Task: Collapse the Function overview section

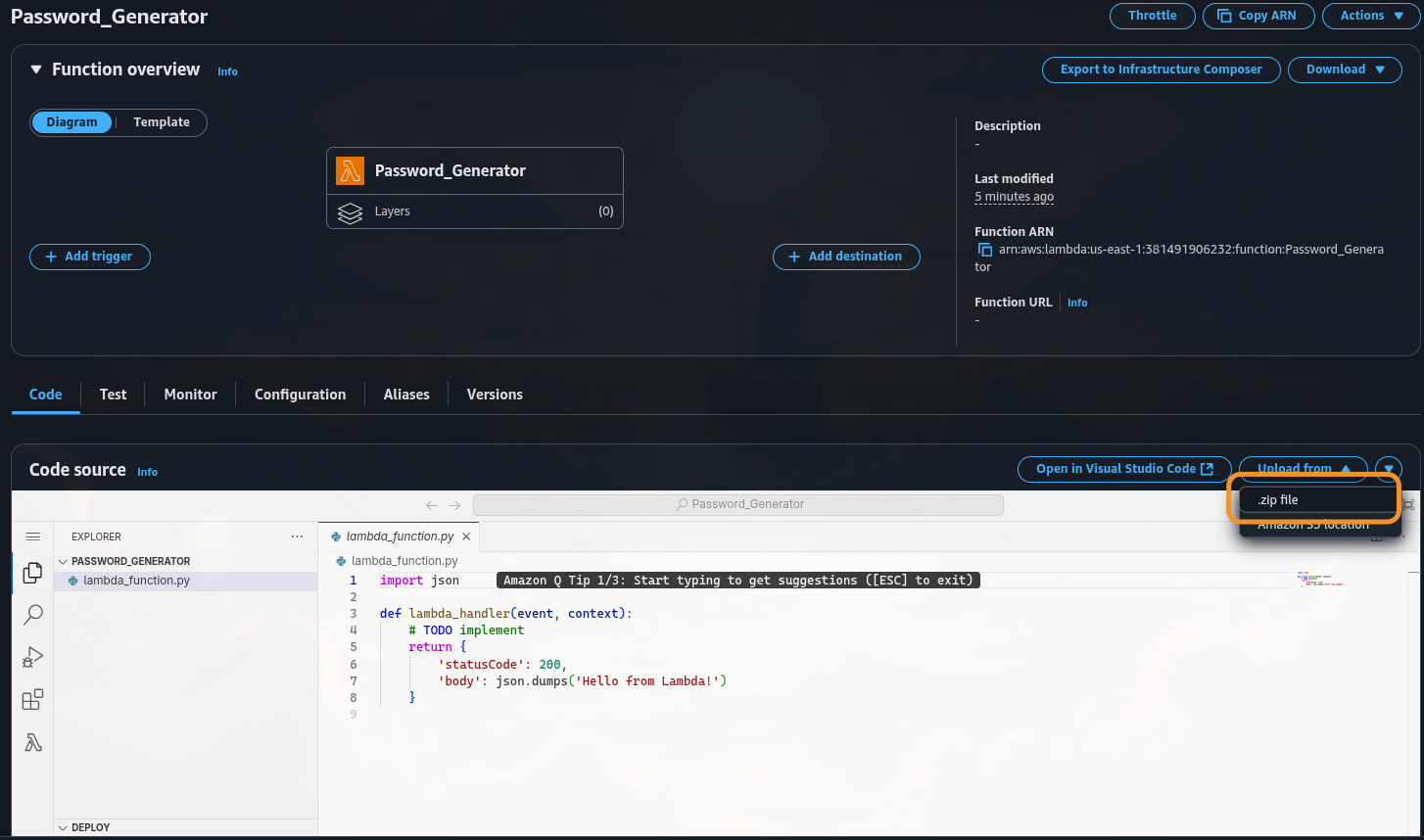Action: [x=36, y=70]
